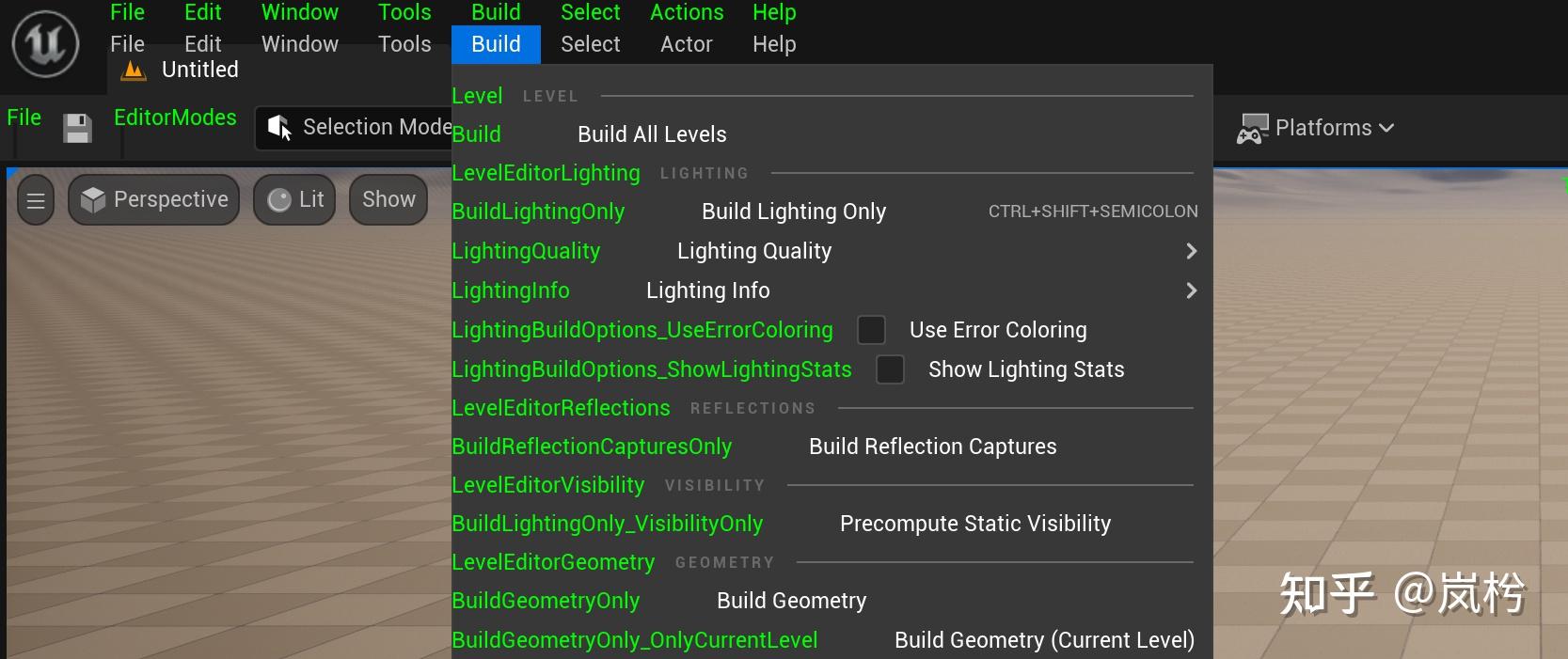Select Build All Levels menu entry
The width and height of the screenshot is (1568, 659).
click(652, 134)
